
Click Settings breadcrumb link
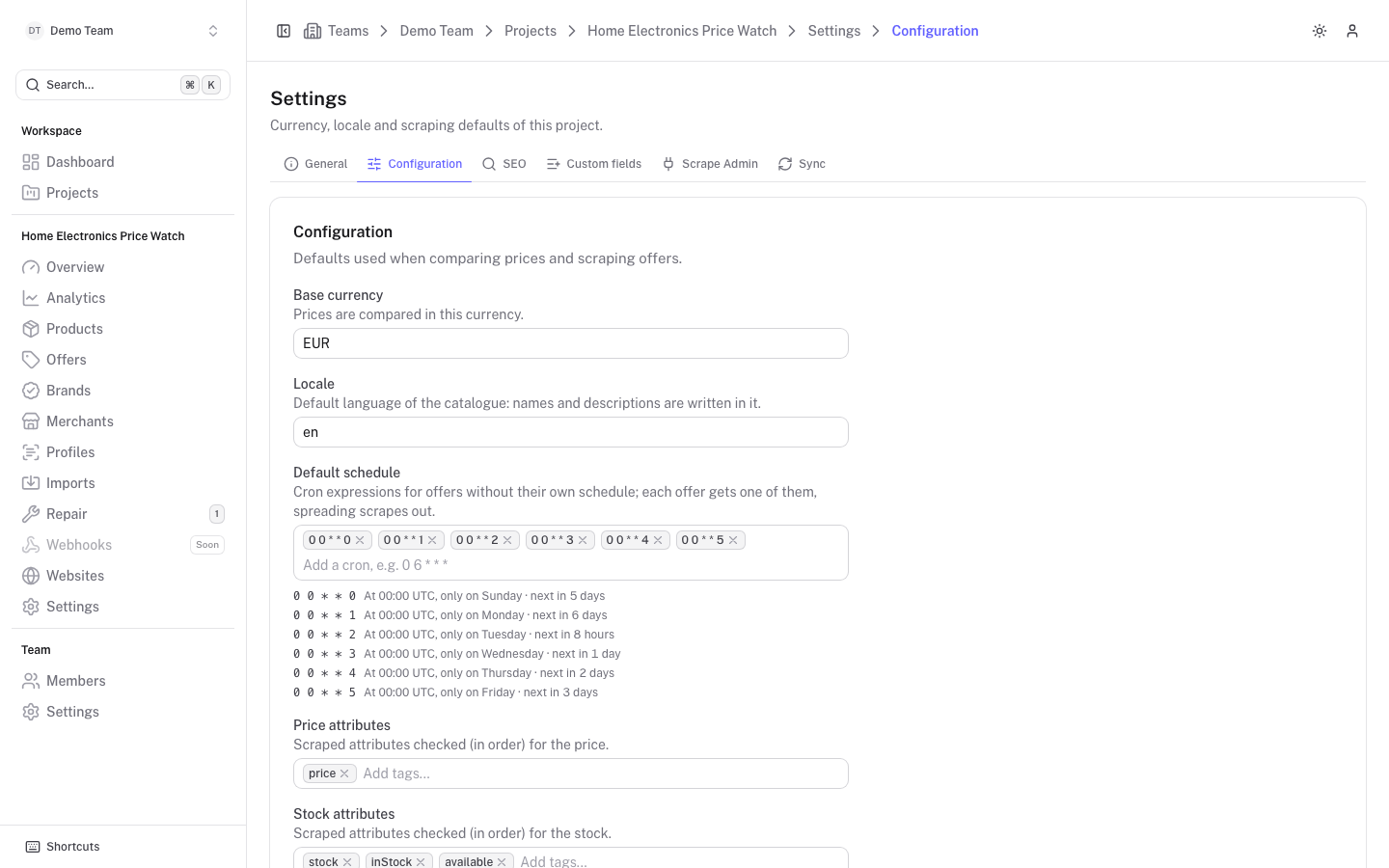tap(834, 31)
